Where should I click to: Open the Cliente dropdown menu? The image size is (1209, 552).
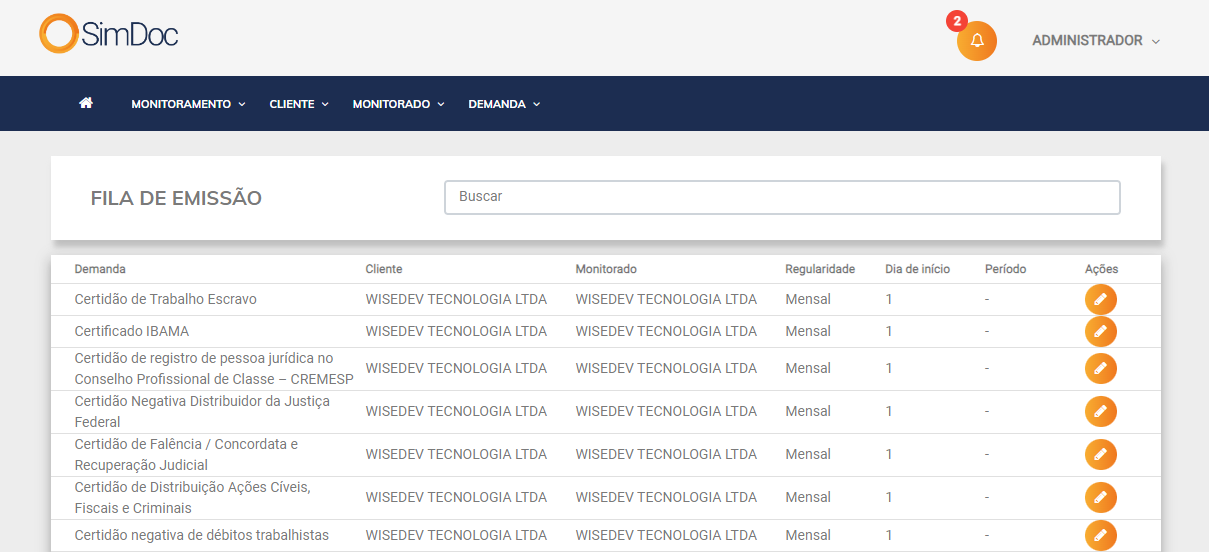[x=298, y=104]
